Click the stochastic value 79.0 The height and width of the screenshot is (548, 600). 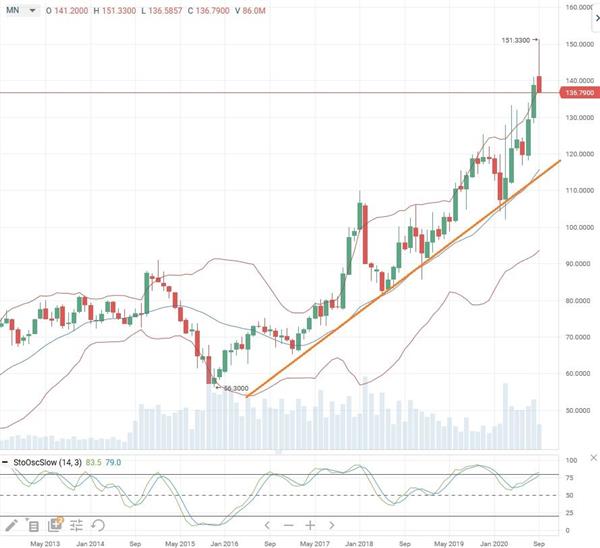coord(113,463)
